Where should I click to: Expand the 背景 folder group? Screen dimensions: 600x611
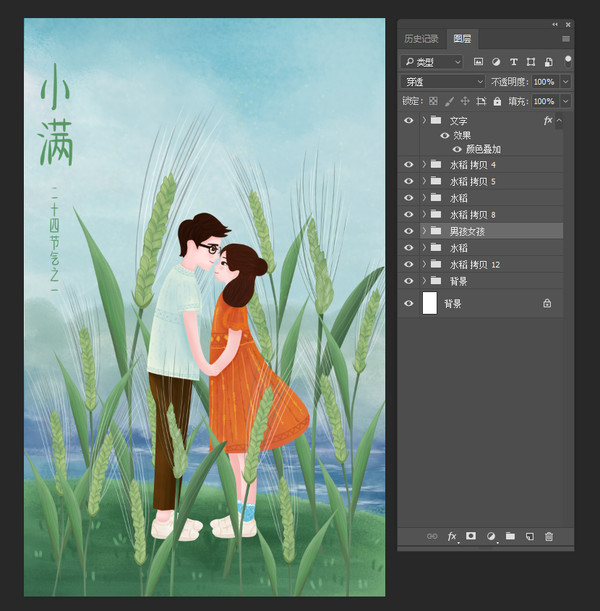coord(424,281)
